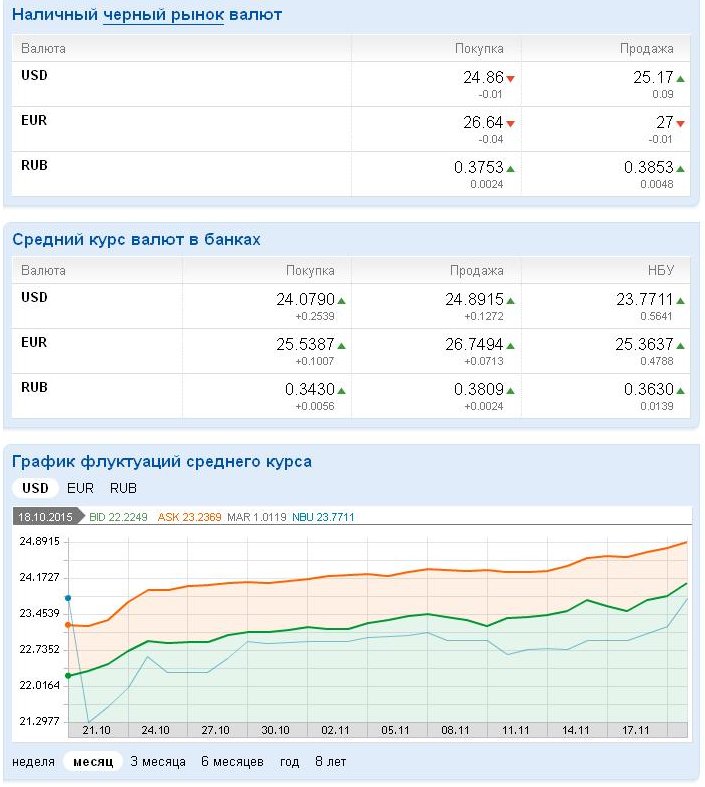The image size is (705, 787).
Task: Display the '8 лет' chart range
Action: pos(331,761)
